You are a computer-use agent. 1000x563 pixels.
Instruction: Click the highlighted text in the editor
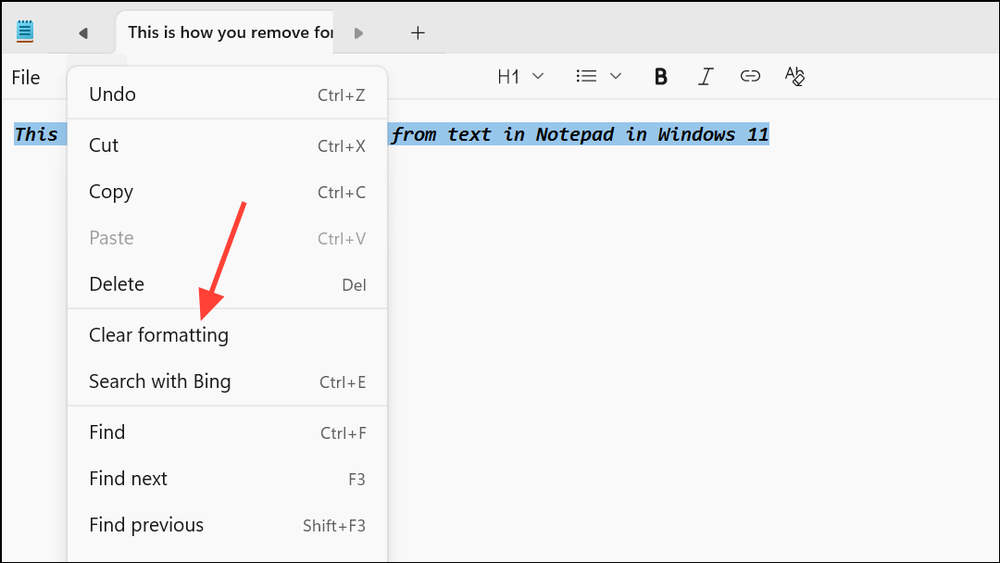(579, 134)
